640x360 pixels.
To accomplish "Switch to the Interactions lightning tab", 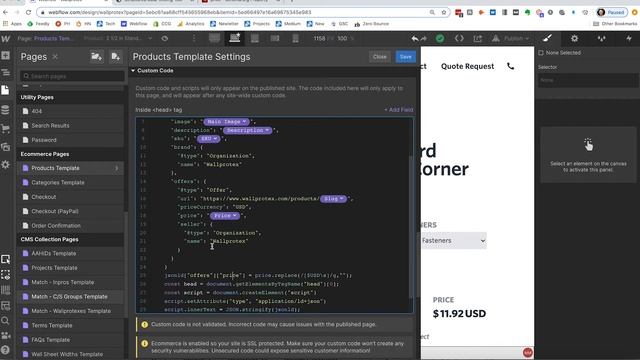I will coord(629,38).
